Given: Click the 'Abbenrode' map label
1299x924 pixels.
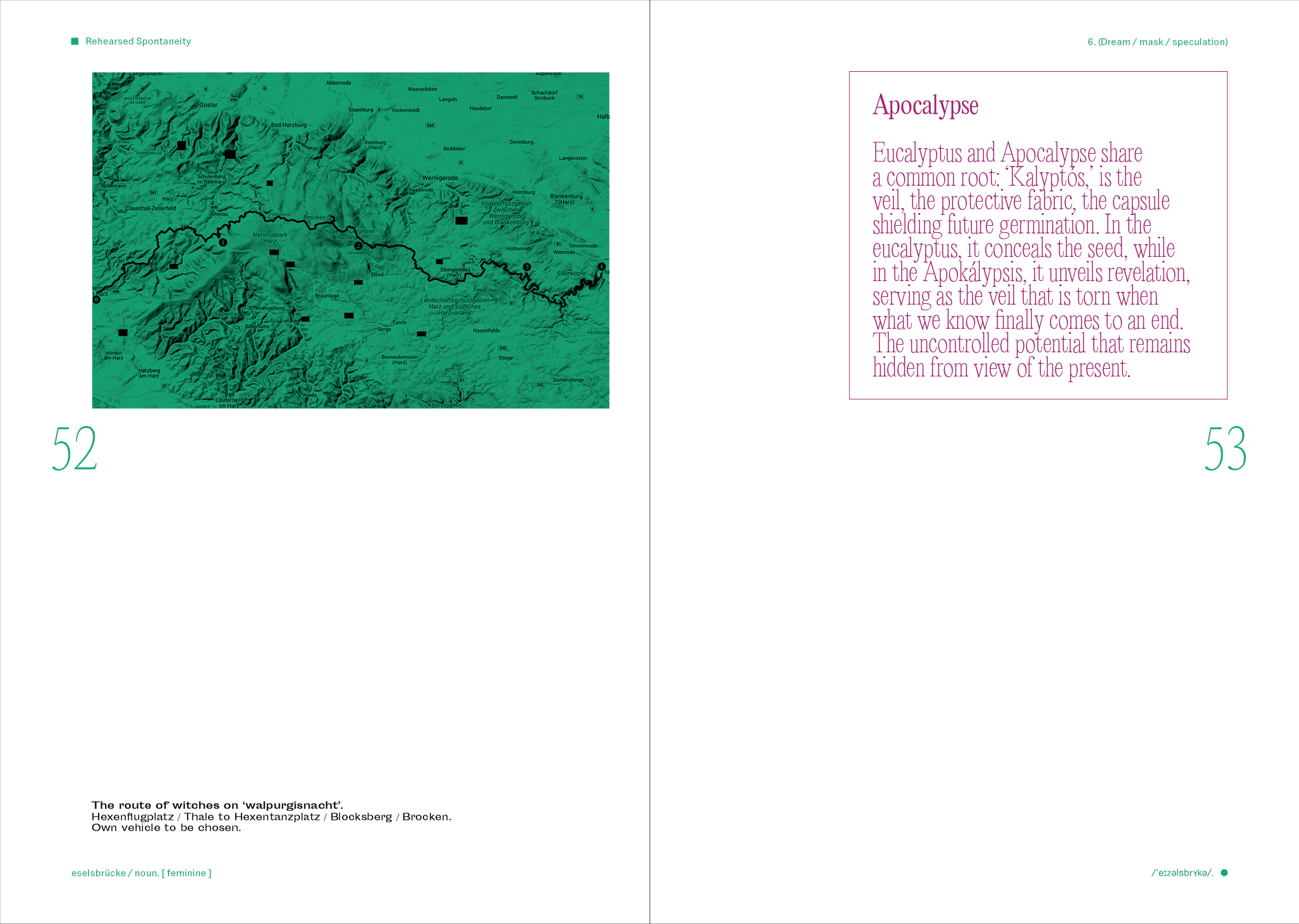Looking at the screenshot, I should click(x=338, y=83).
